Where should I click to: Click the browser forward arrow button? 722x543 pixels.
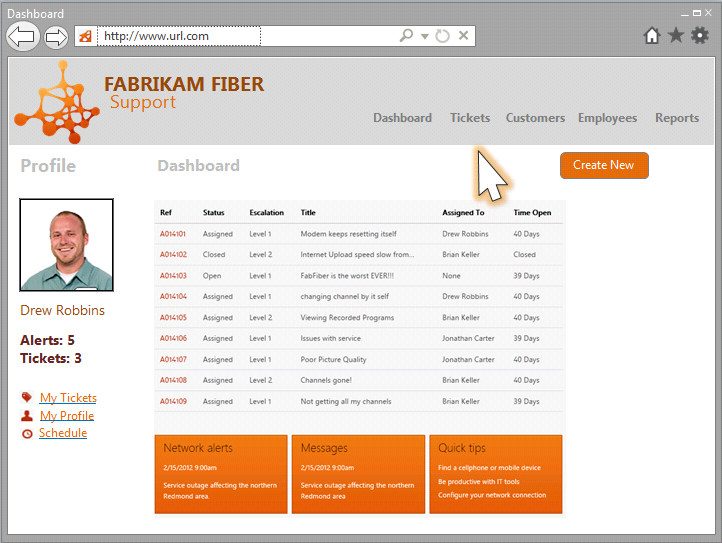click(x=55, y=37)
